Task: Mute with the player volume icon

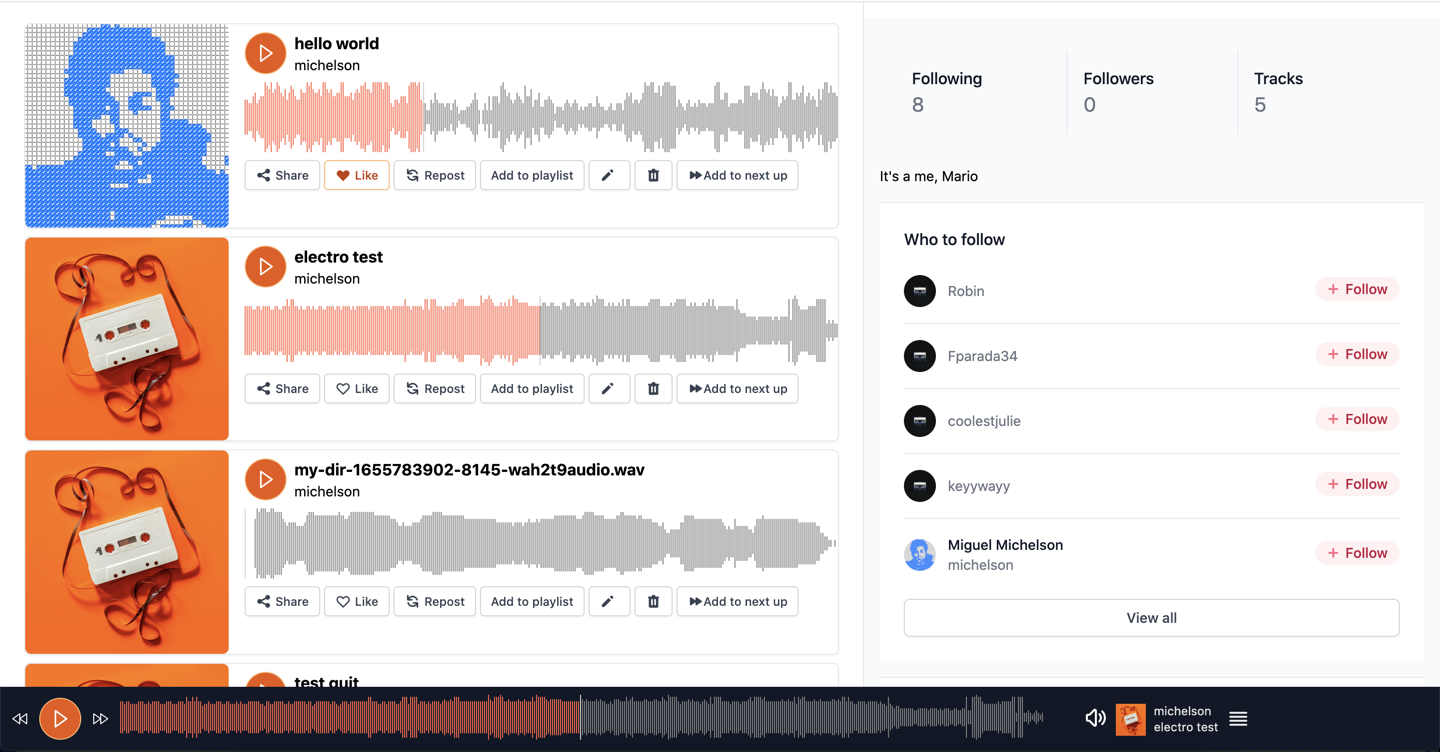Action: coord(1096,718)
